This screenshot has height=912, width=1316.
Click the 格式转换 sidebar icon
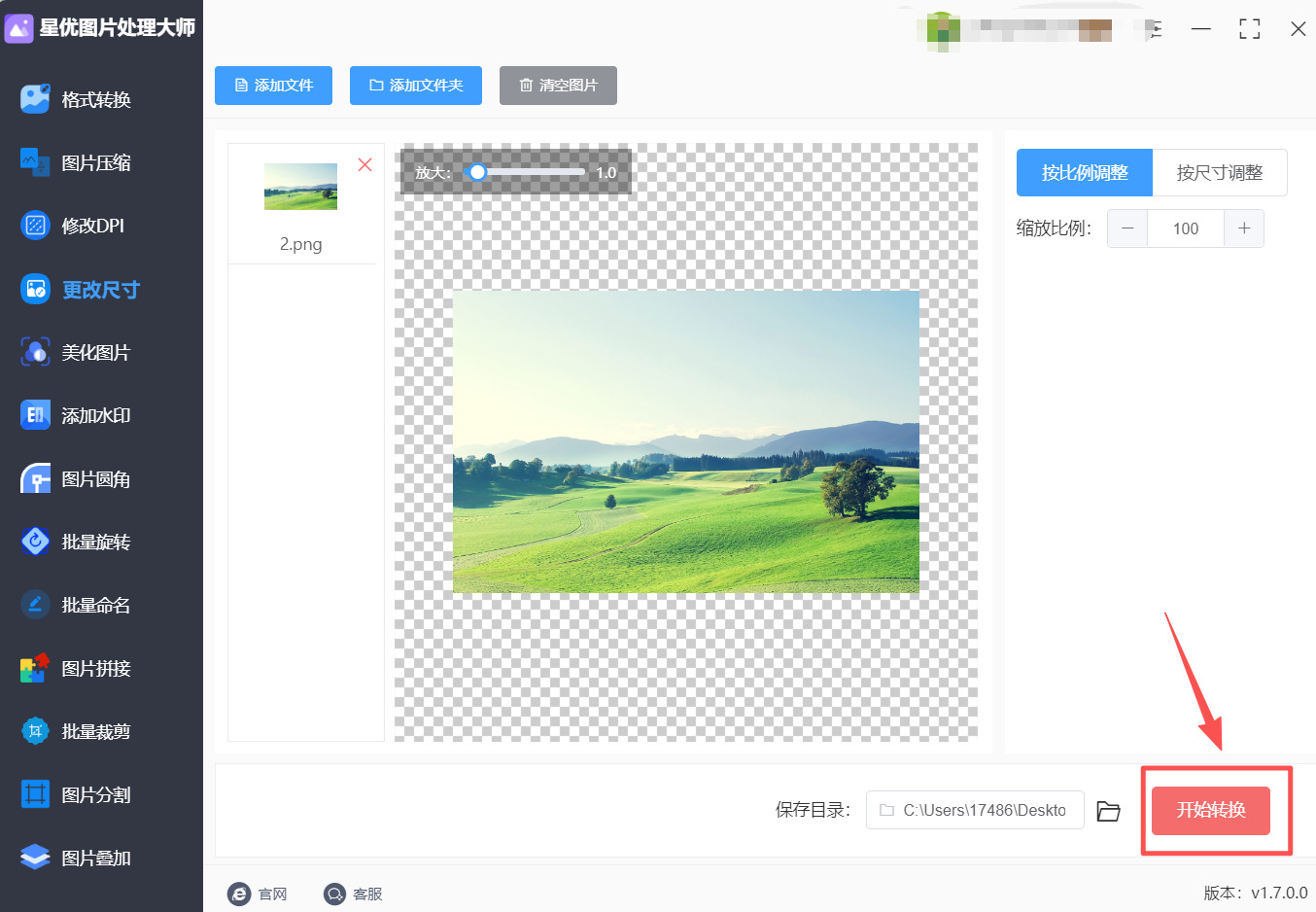(x=35, y=99)
